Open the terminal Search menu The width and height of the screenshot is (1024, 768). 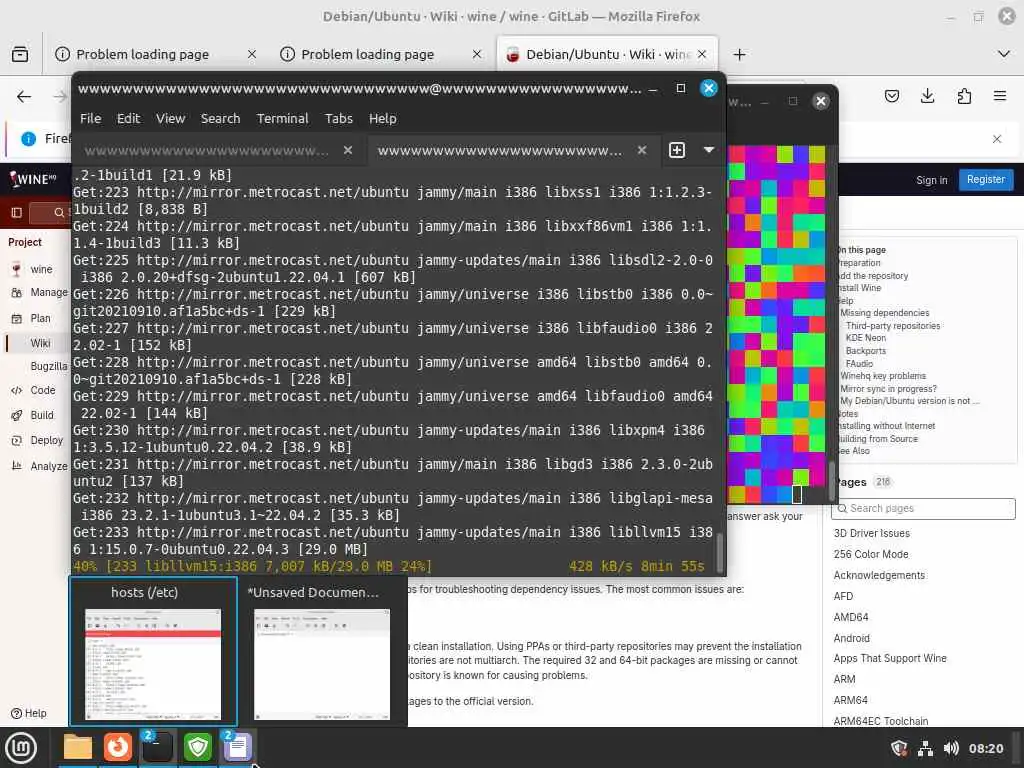pyautogui.click(x=220, y=118)
